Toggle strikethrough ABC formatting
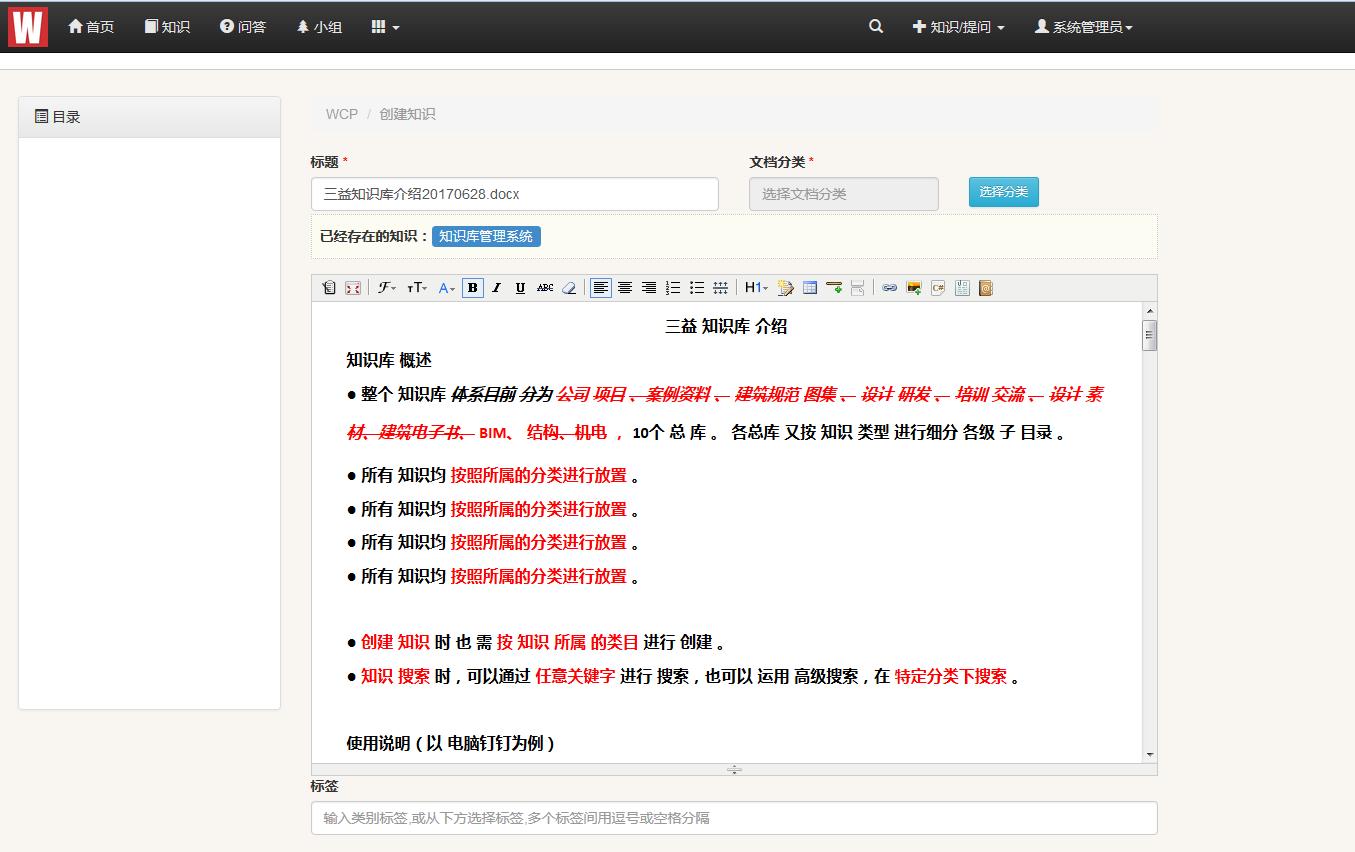Viewport: 1355px width, 852px height. [545, 288]
